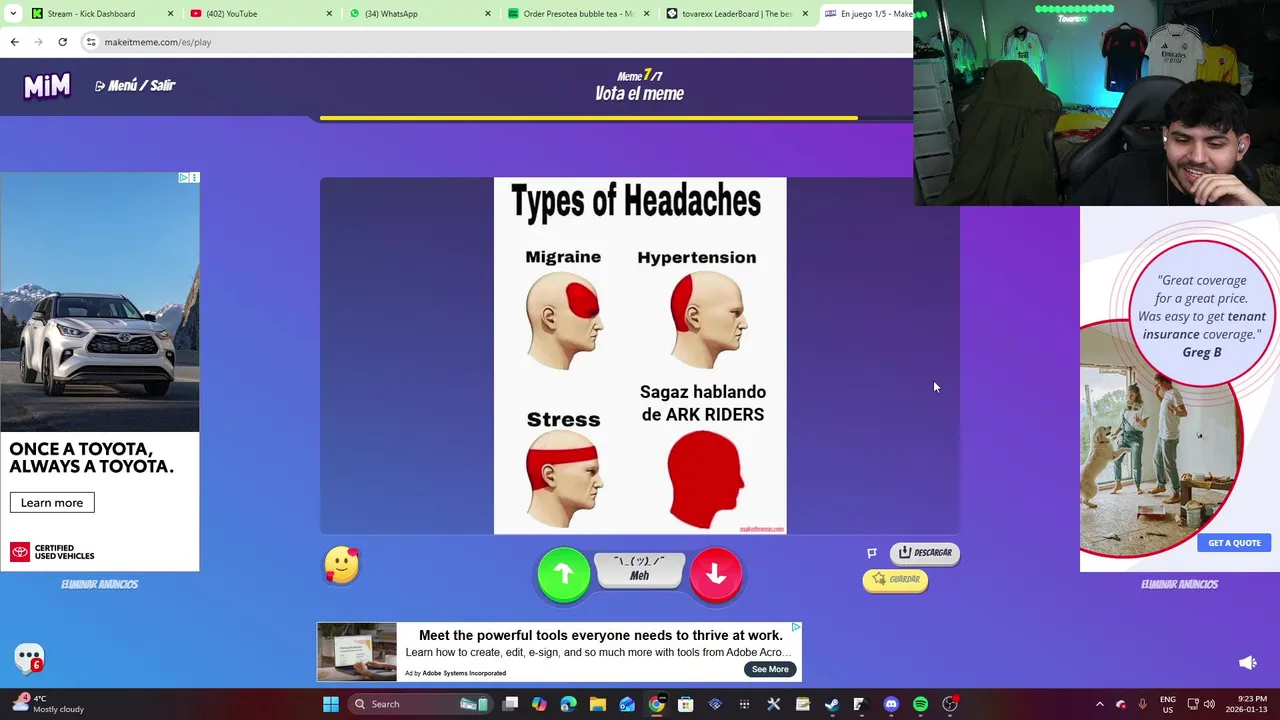Open the 4°C weather widget
1280x720 pixels.
47,704
